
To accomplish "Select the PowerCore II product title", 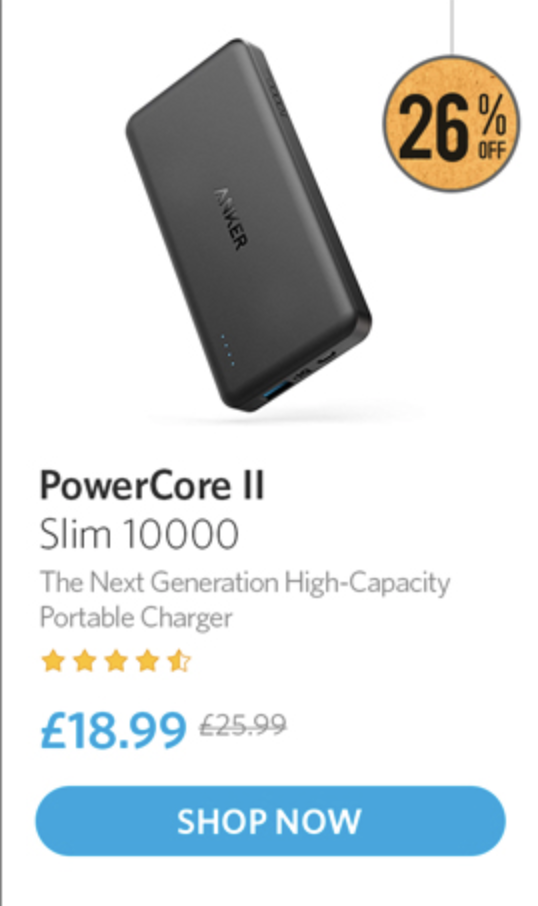I will (152, 485).
